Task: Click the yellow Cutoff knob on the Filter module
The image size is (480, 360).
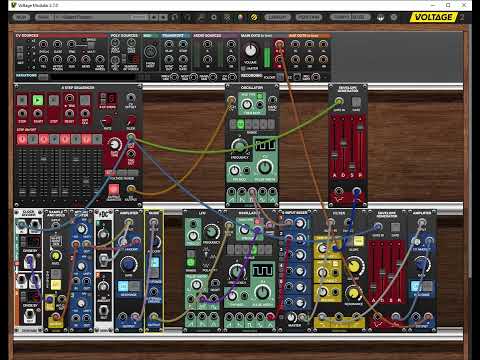Action: tap(353, 266)
